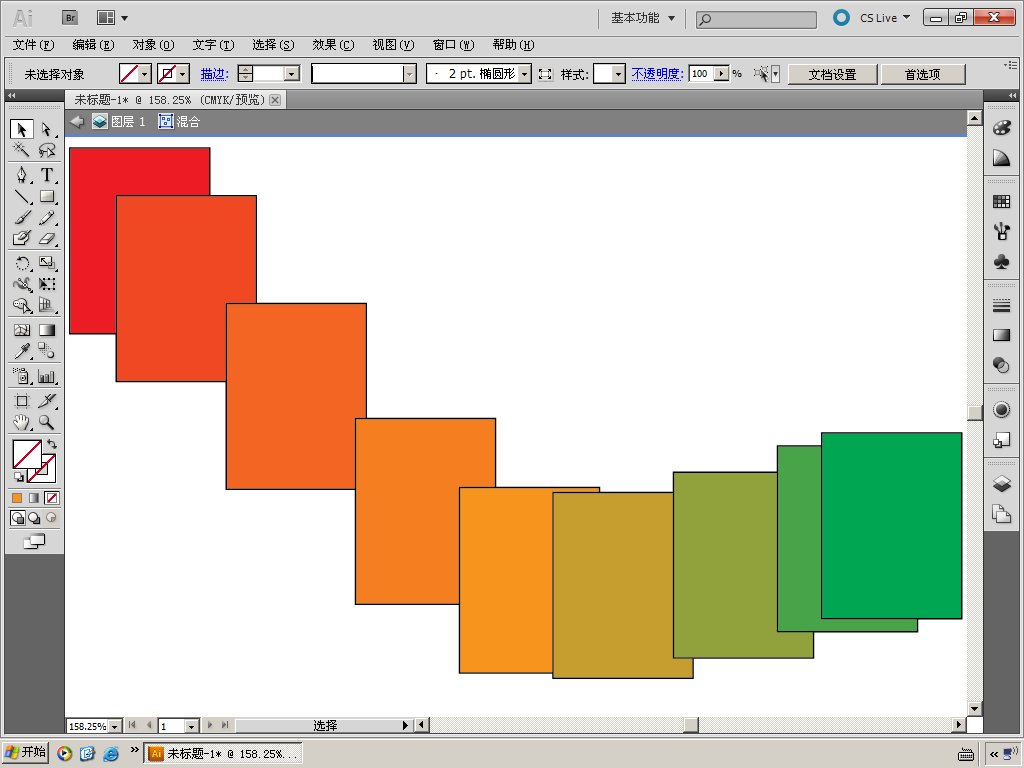Open the Color panel palette icon
The width and height of the screenshot is (1024, 768).
pos(1001,128)
